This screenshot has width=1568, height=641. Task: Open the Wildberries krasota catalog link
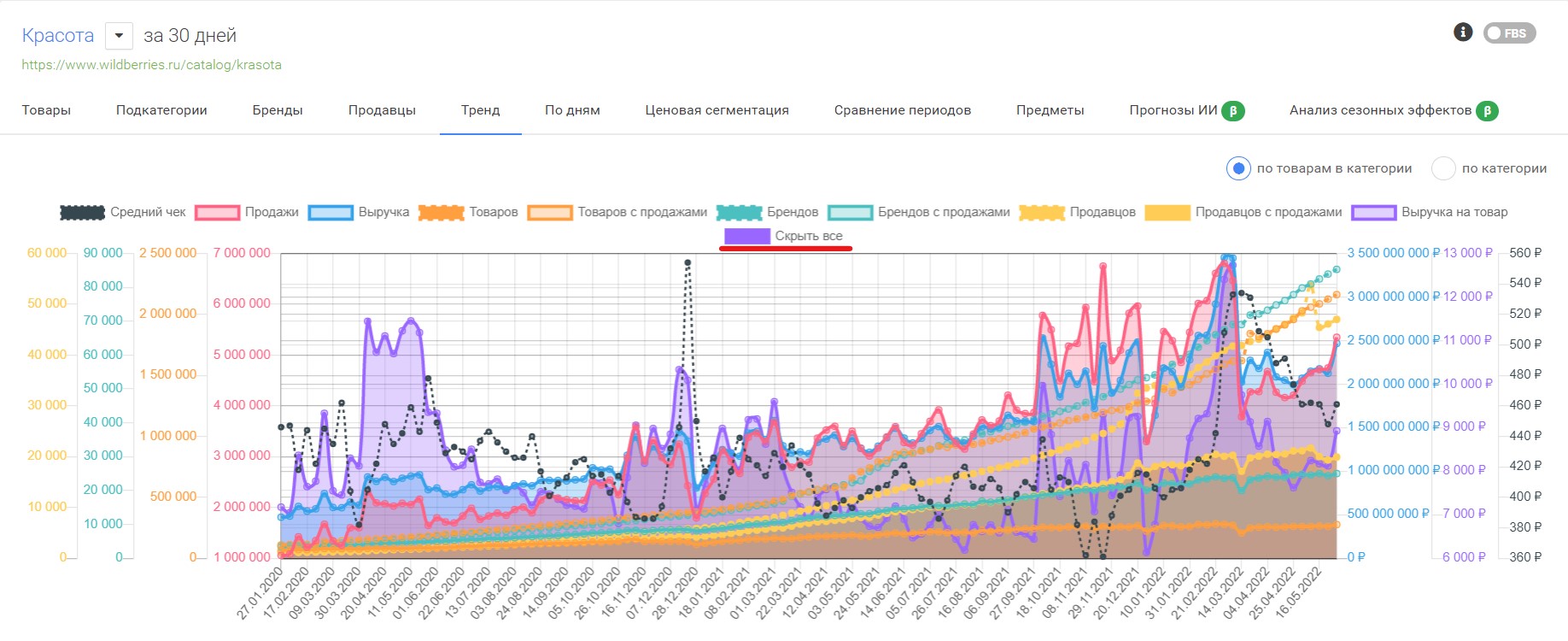151,65
